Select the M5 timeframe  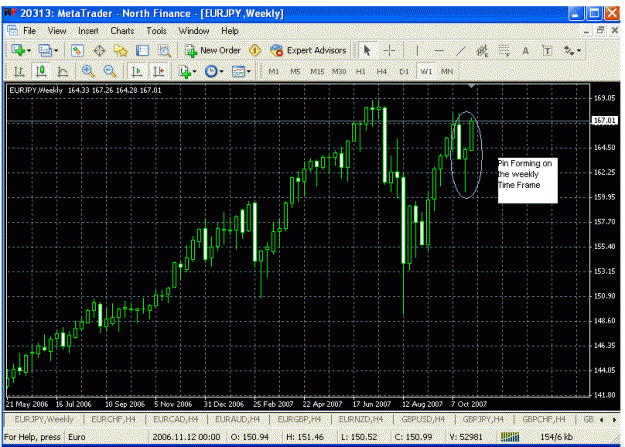295,71
